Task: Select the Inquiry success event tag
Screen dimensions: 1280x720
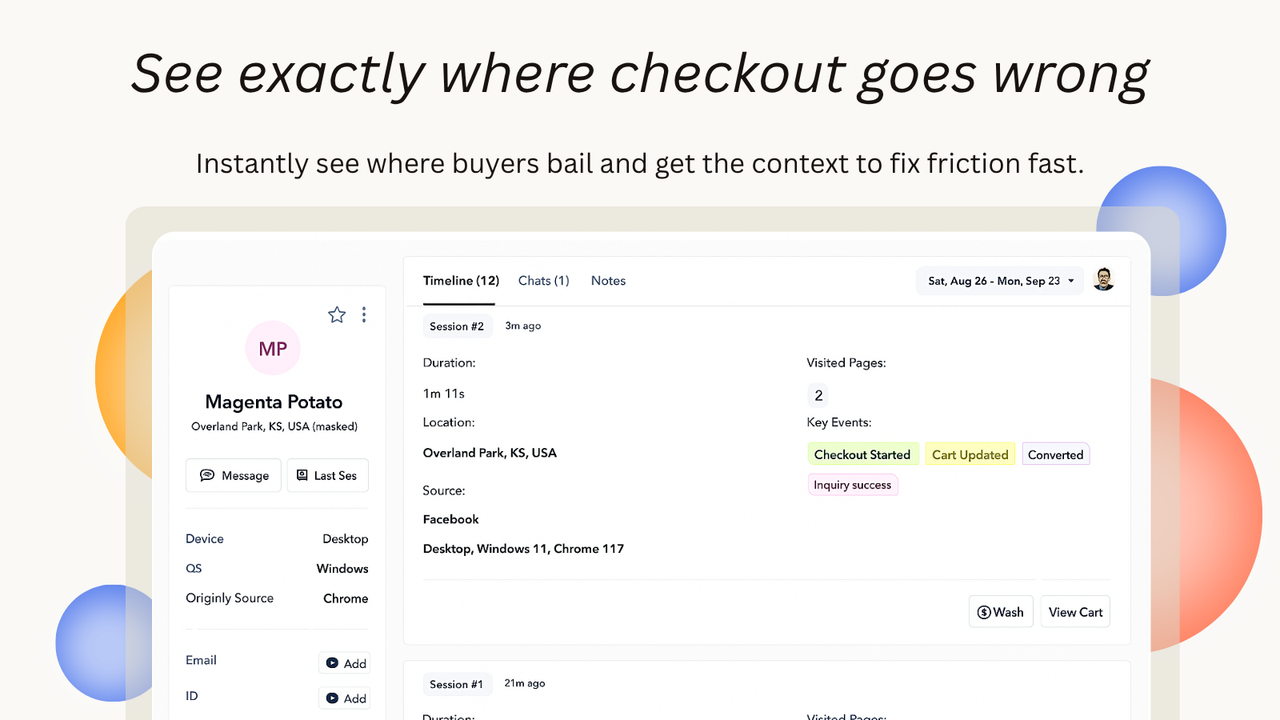Action: (x=852, y=485)
